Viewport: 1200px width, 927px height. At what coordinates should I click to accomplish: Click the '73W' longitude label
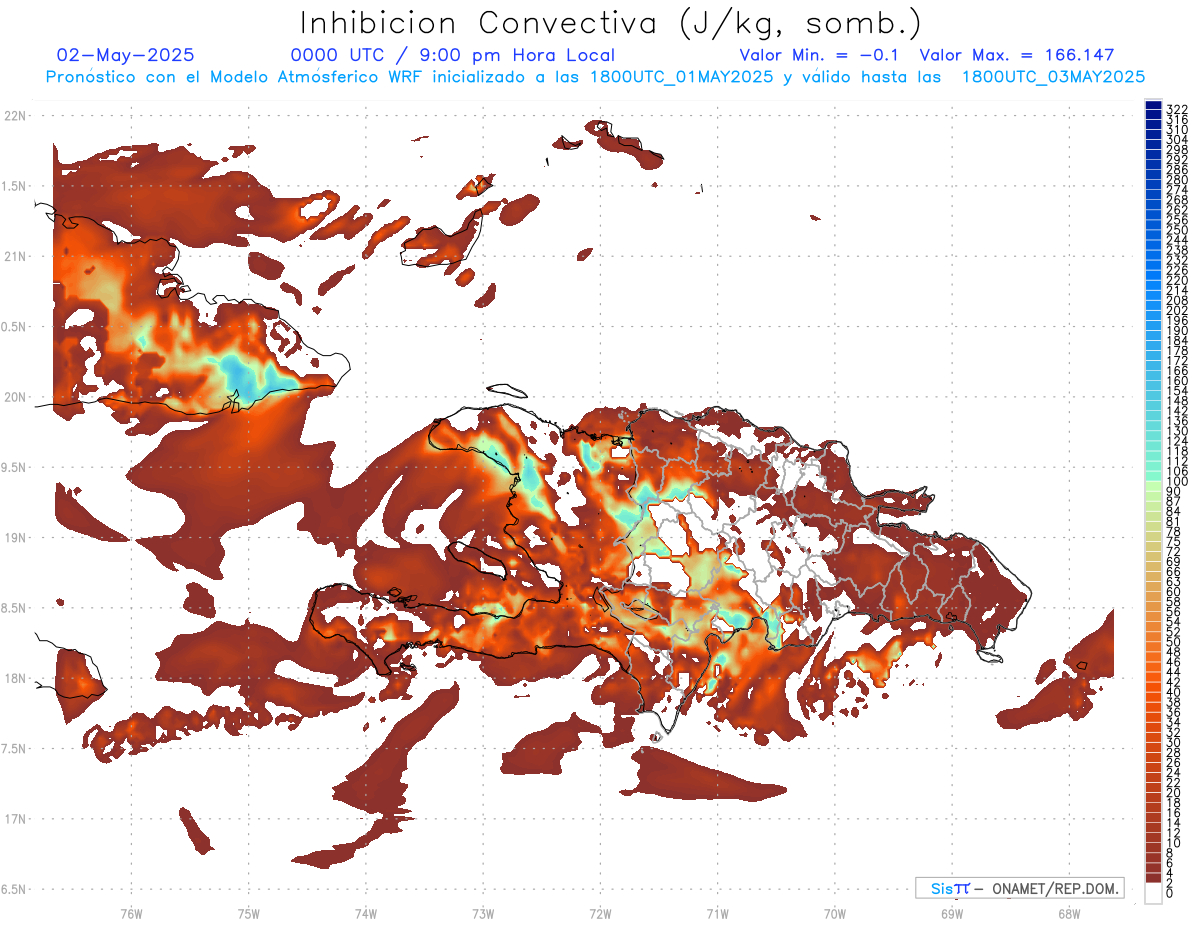pyautogui.click(x=483, y=913)
